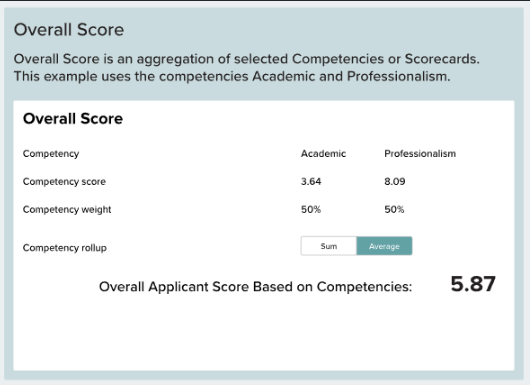Click the Academic score 3.64
The width and height of the screenshot is (530, 385).
pos(311,182)
